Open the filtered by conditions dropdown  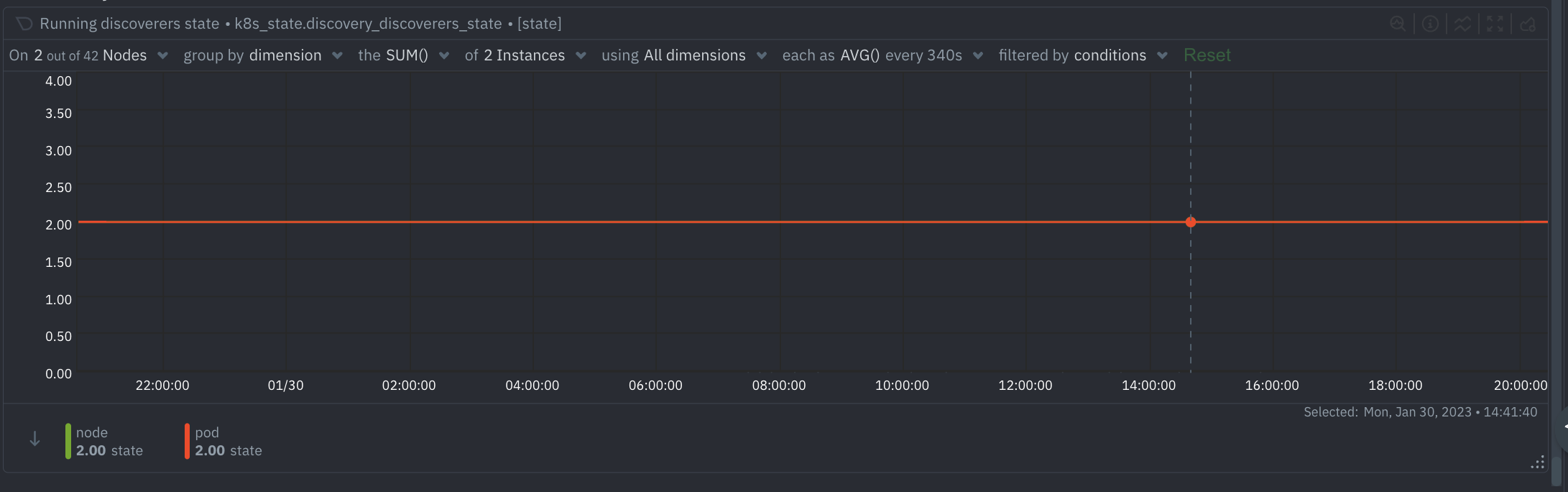click(x=1083, y=55)
